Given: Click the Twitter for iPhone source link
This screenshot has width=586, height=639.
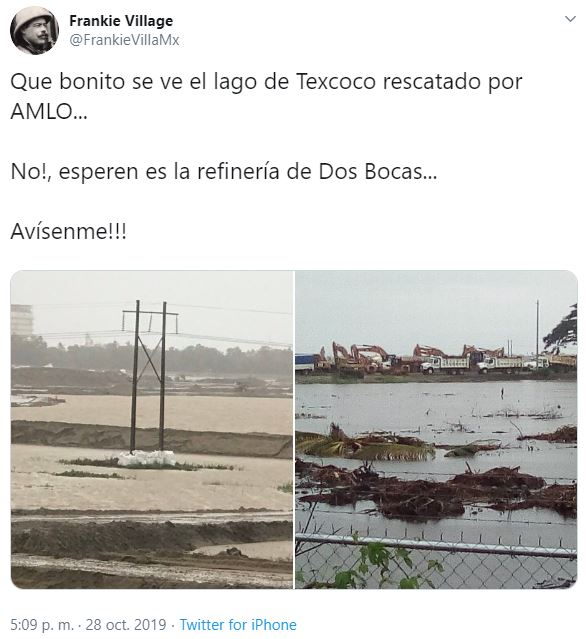Looking at the screenshot, I should click(238, 625).
